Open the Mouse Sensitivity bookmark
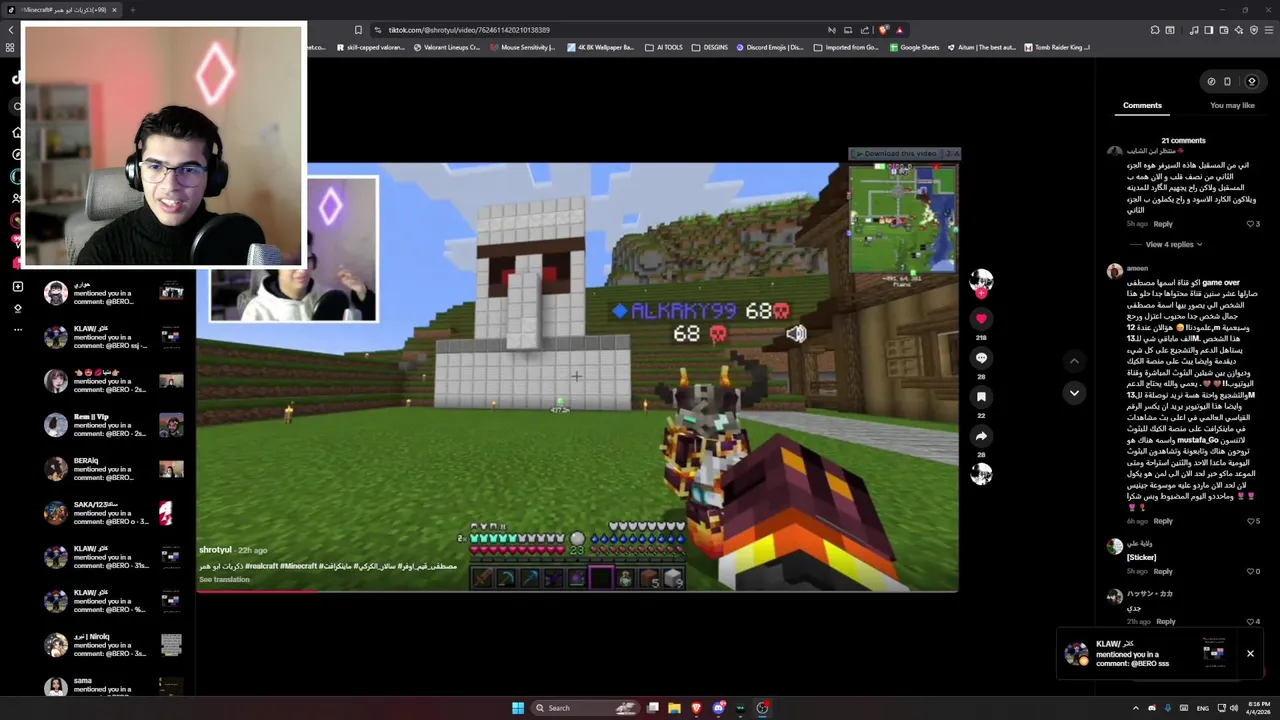This screenshot has height=720, width=1280. (x=522, y=47)
